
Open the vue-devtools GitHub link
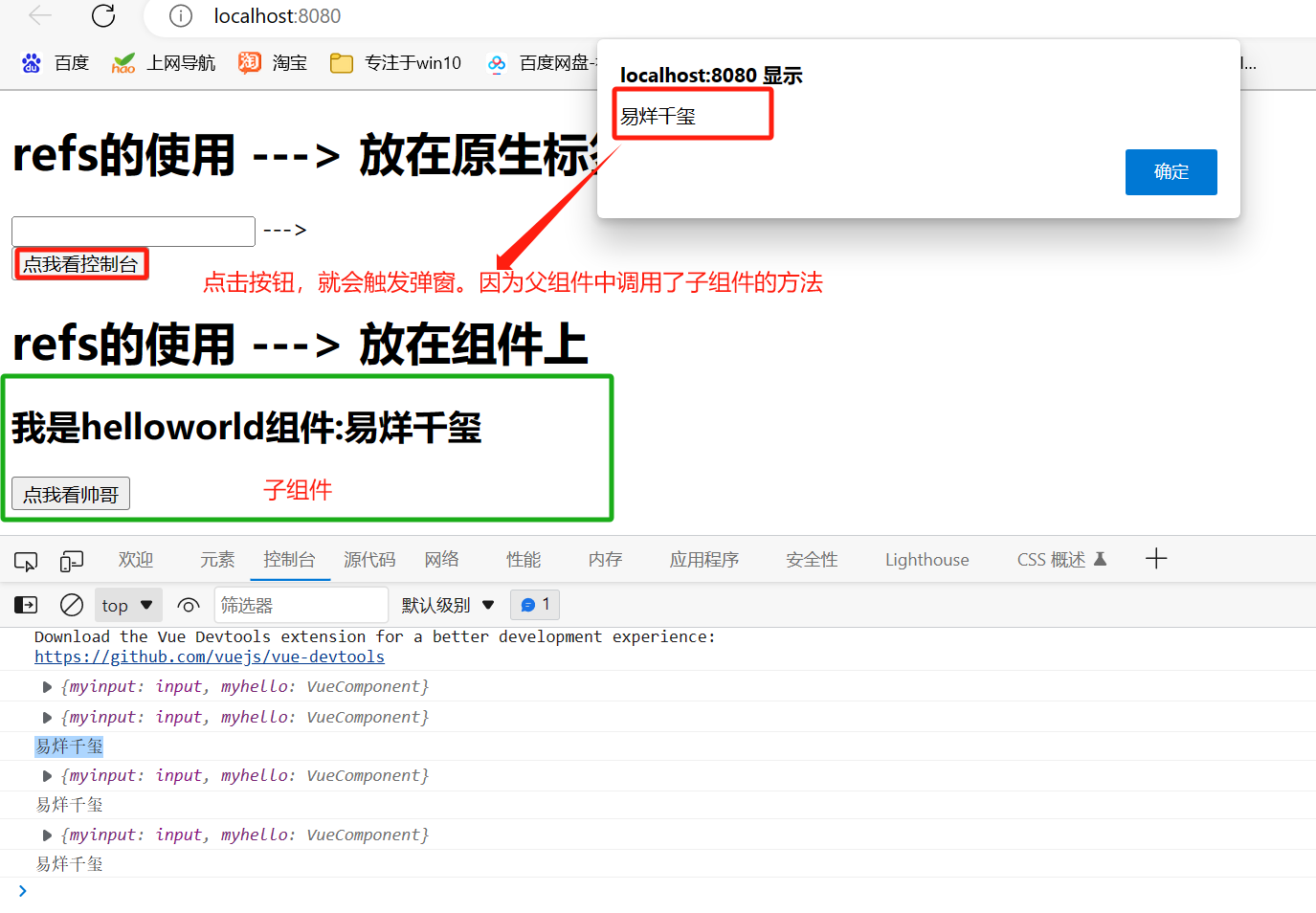coord(210,657)
